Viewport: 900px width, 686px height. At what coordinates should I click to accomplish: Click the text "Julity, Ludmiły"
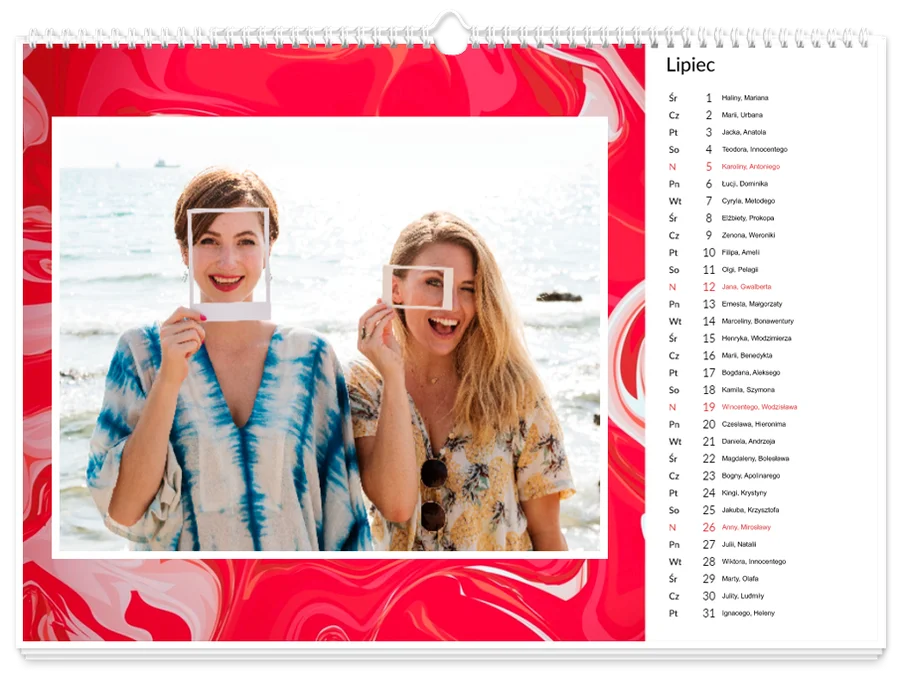click(x=743, y=596)
